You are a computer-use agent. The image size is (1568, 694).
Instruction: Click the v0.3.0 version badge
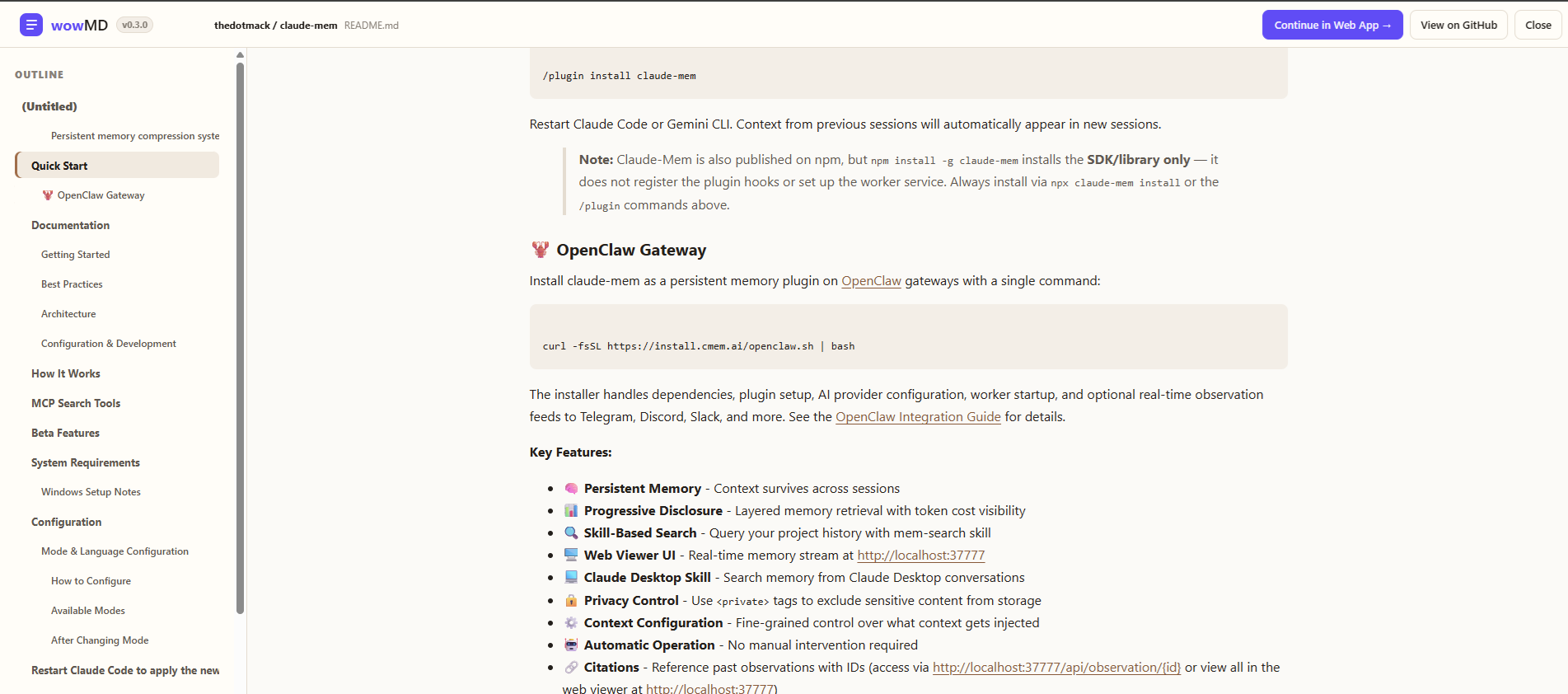point(134,25)
